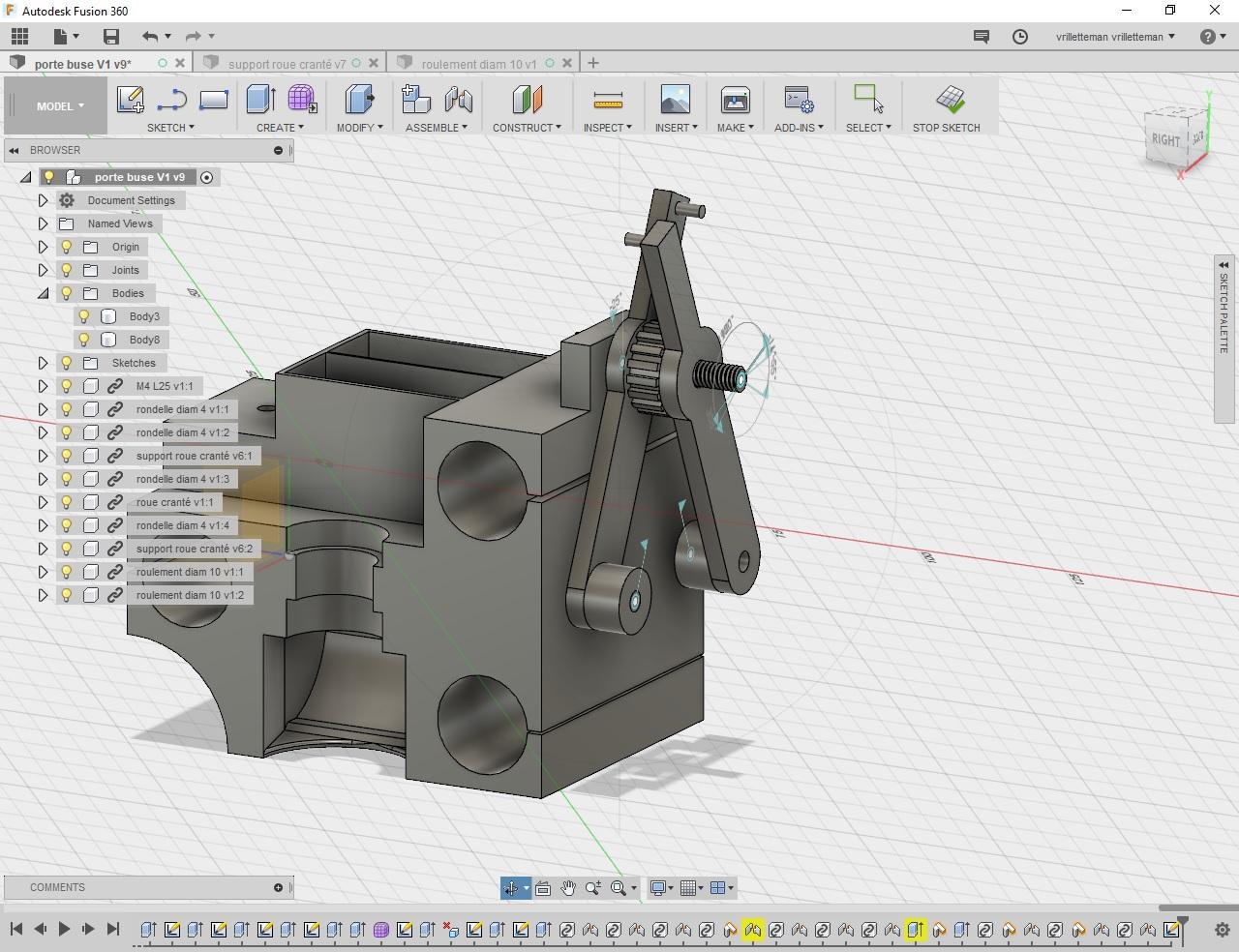The height and width of the screenshot is (952, 1239).
Task: Click the Save icon
Action: 110,37
